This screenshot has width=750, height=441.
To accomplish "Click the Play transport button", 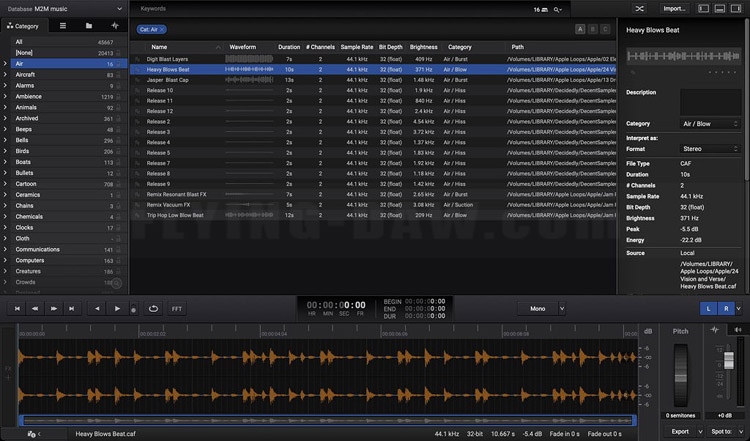I will point(118,309).
